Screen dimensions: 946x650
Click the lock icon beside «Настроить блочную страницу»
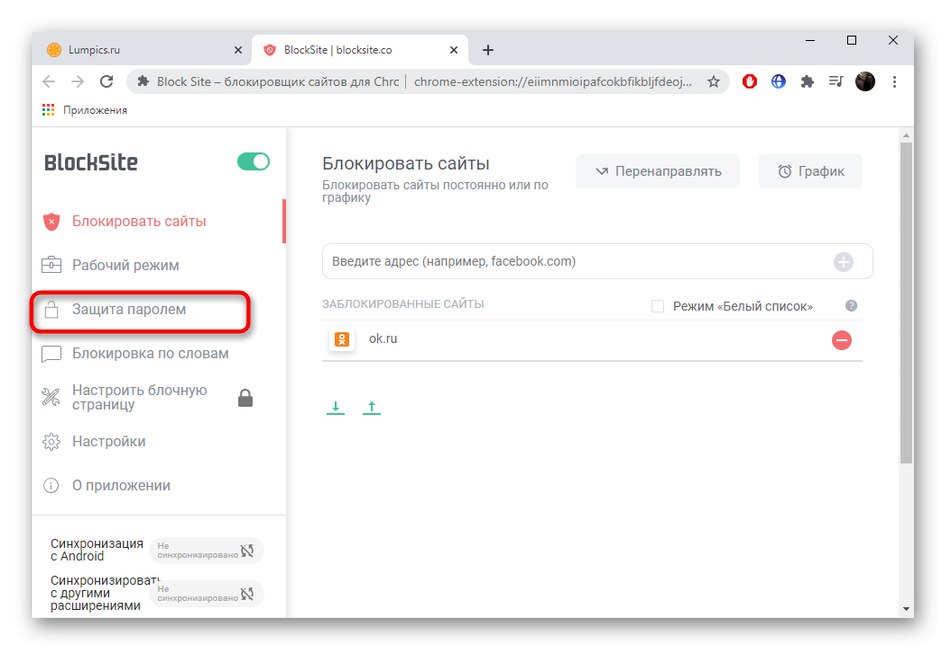click(x=245, y=397)
